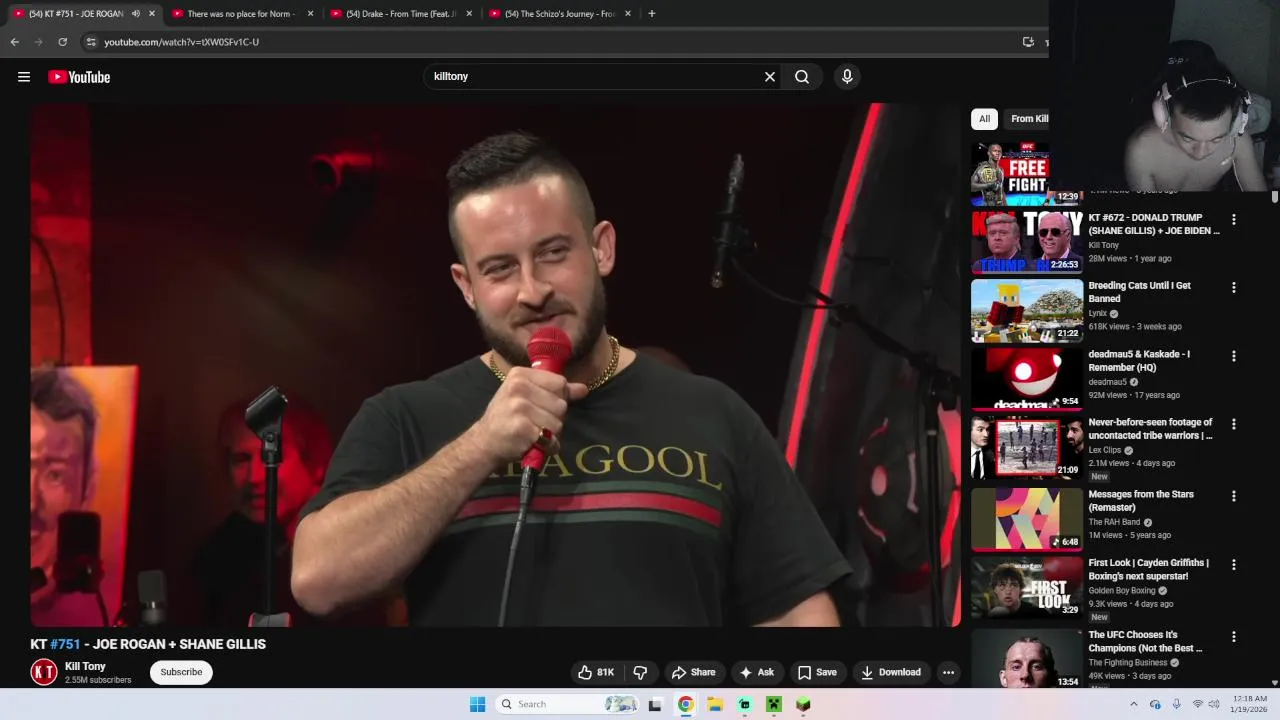Mute the KT #751 tab audio icon
This screenshot has width=1280, height=720.
pyautogui.click(x=135, y=14)
